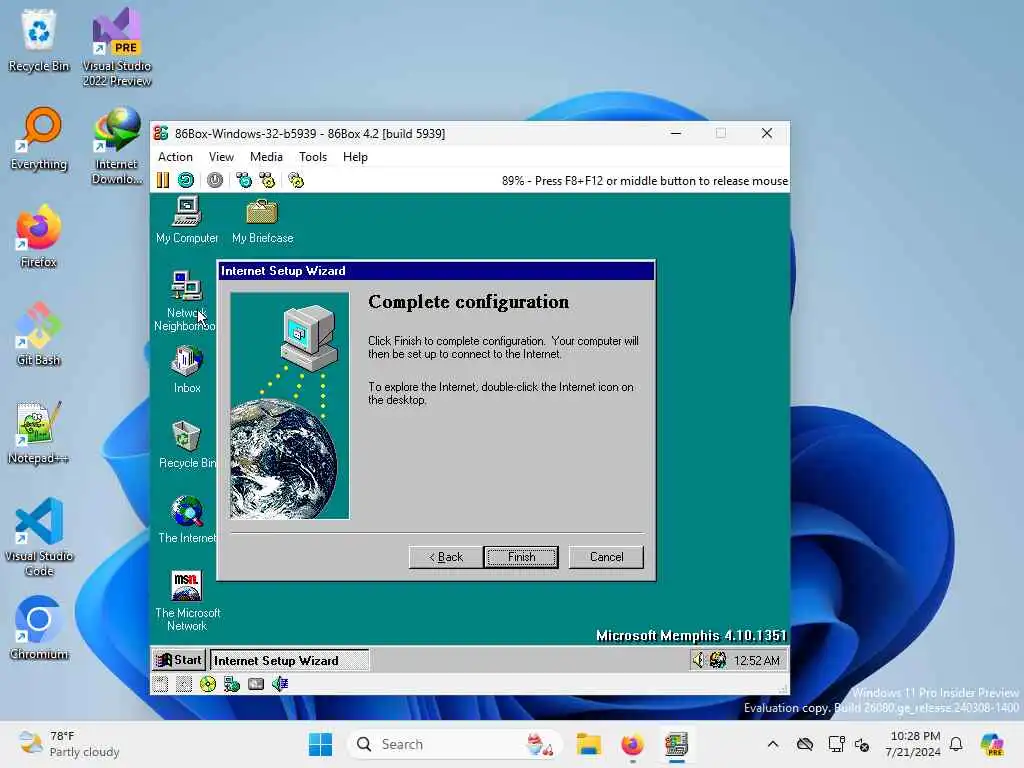Click the grey ACPI shutdown power icon
The height and width of the screenshot is (768, 1024).
(x=215, y=180)
